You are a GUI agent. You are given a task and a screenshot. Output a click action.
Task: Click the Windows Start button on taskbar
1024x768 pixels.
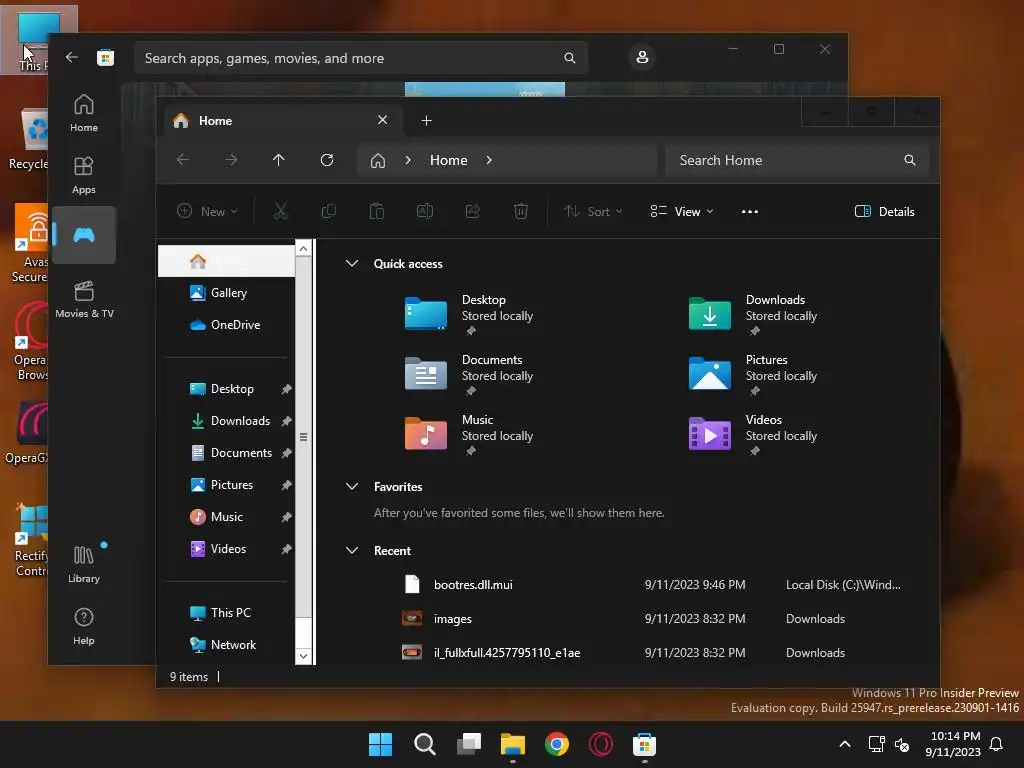point(380,744)
